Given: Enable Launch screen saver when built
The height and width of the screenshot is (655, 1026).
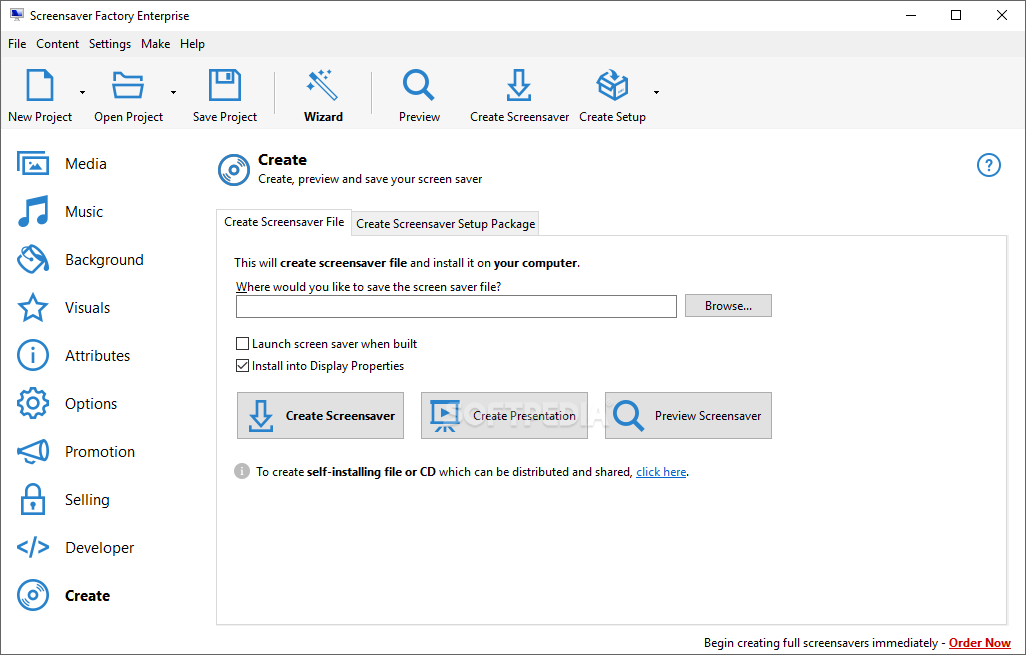Looking at the screenshot, I should (243, 344).
